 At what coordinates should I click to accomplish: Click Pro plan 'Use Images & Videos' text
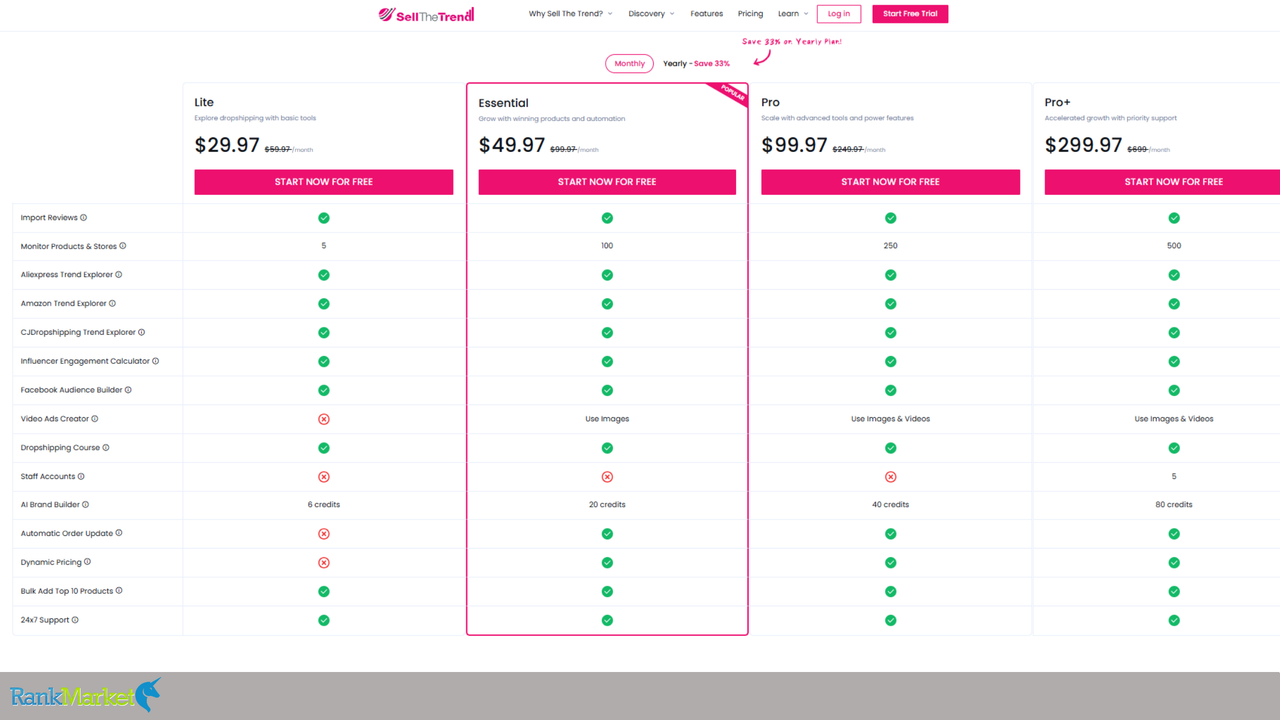pyautogui.click(x=891, y=419)
